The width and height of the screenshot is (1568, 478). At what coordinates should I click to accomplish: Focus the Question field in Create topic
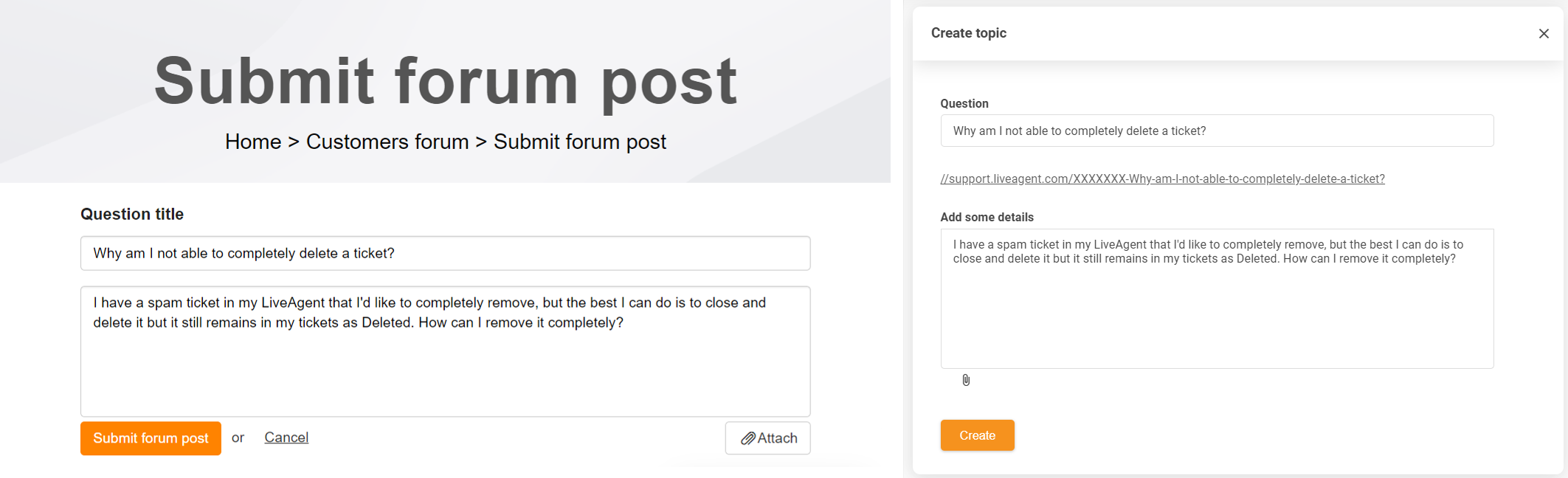pyautogui.click(x=1217, y=131)
